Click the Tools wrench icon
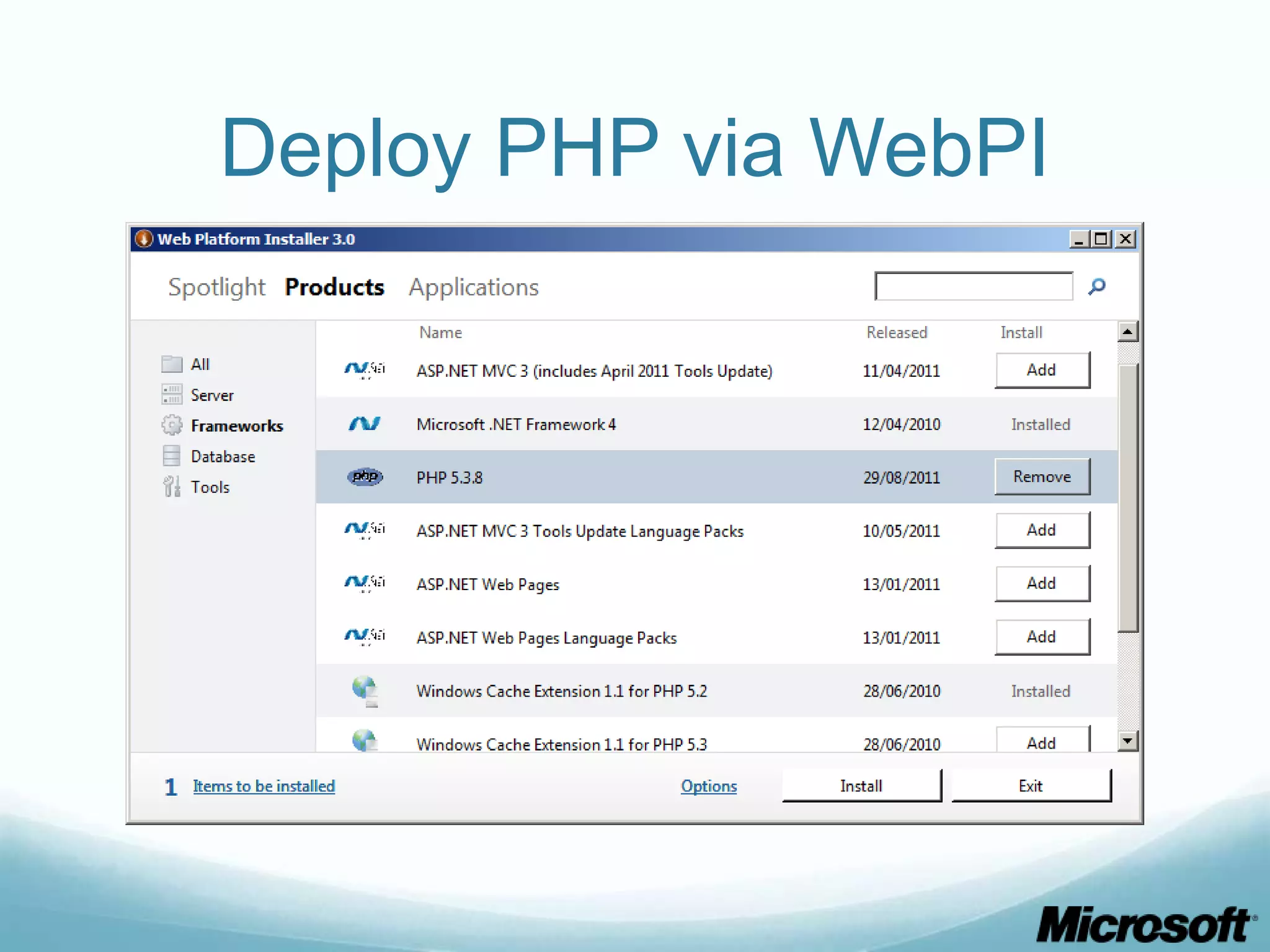 [172, 487]
